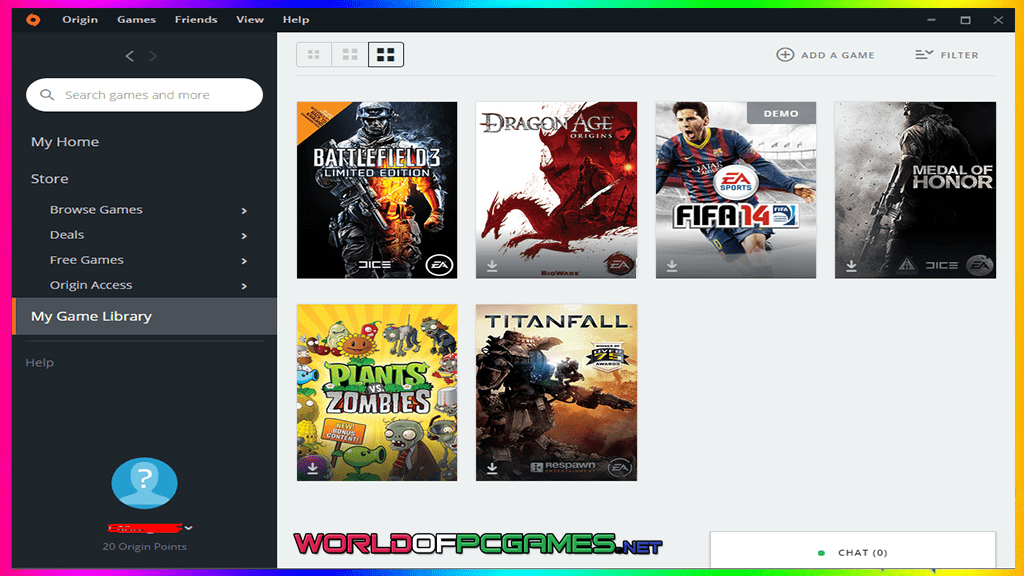Click the sidebar Help link
Screen dimensions: 1024x576
point(39,362)
